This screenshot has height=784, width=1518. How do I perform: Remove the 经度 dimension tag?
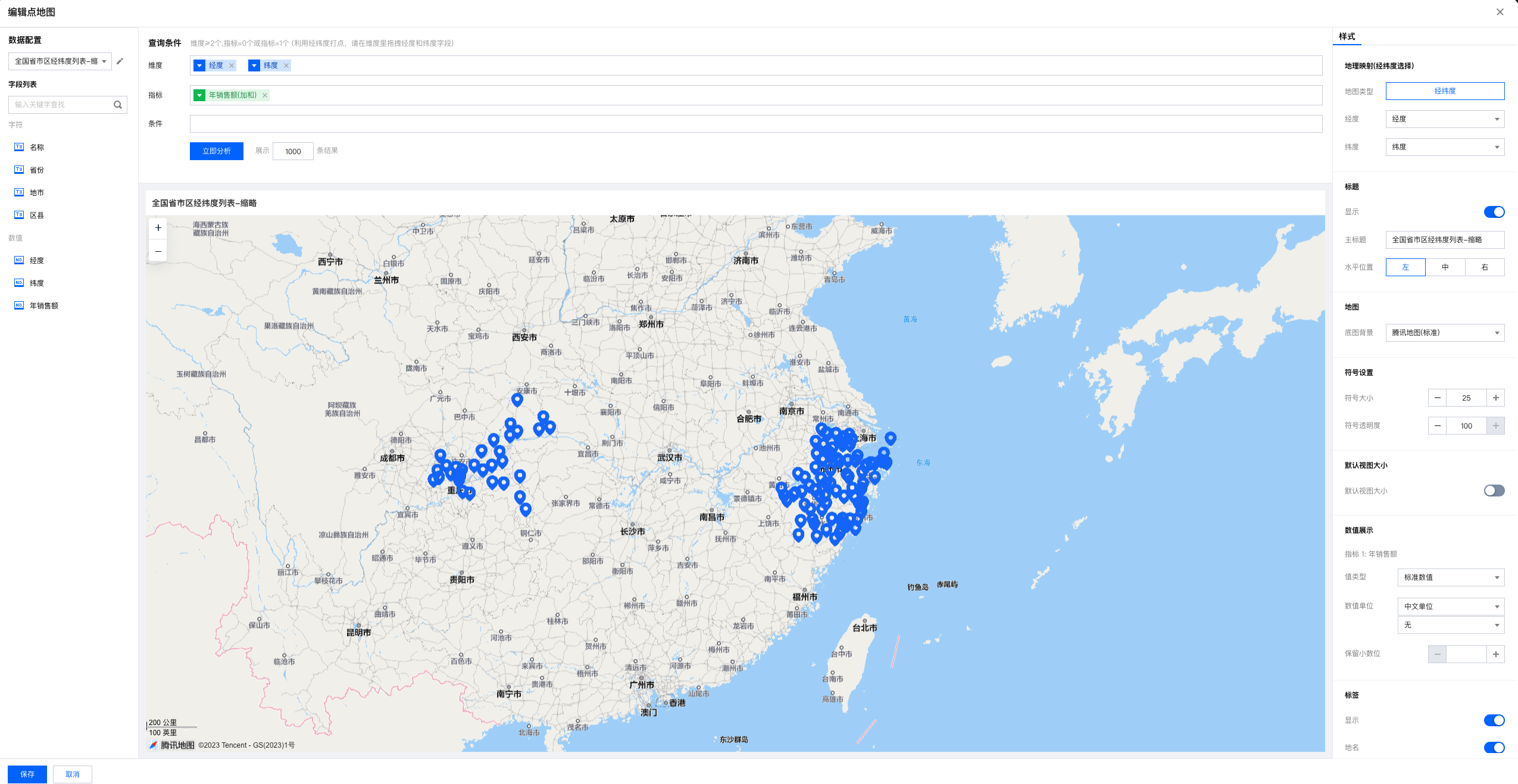click(232, 65)
